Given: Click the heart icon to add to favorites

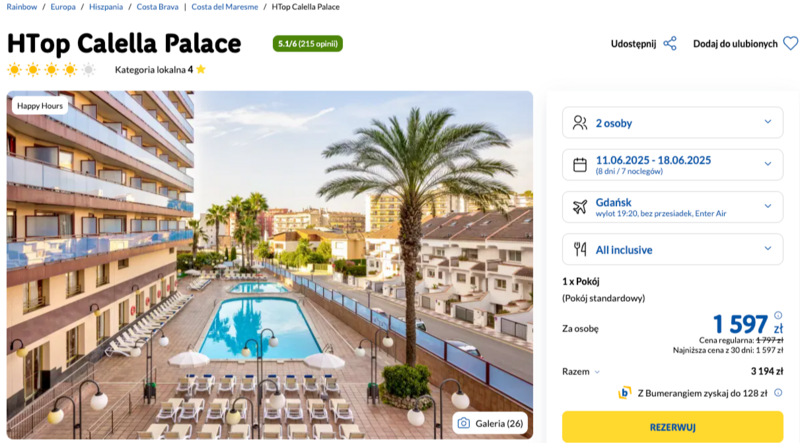Looking at the screenshot, I should 790,43.
